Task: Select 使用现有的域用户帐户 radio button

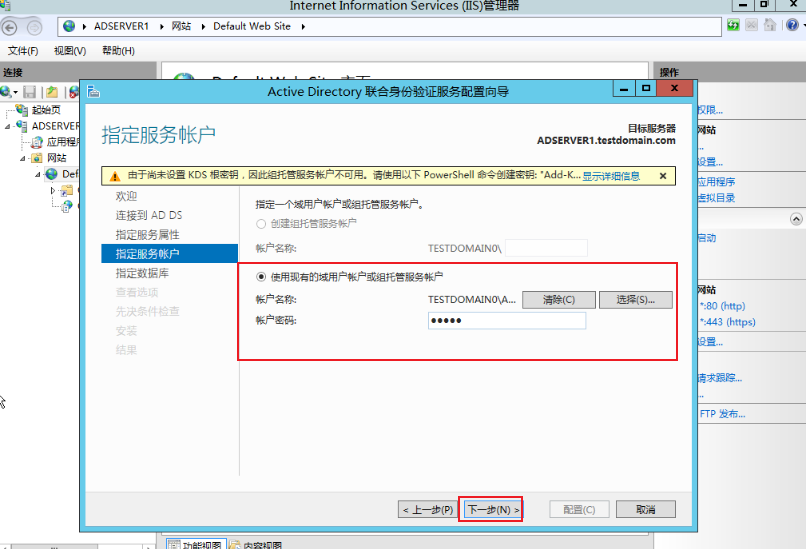Action: click(x=261, y=277)
